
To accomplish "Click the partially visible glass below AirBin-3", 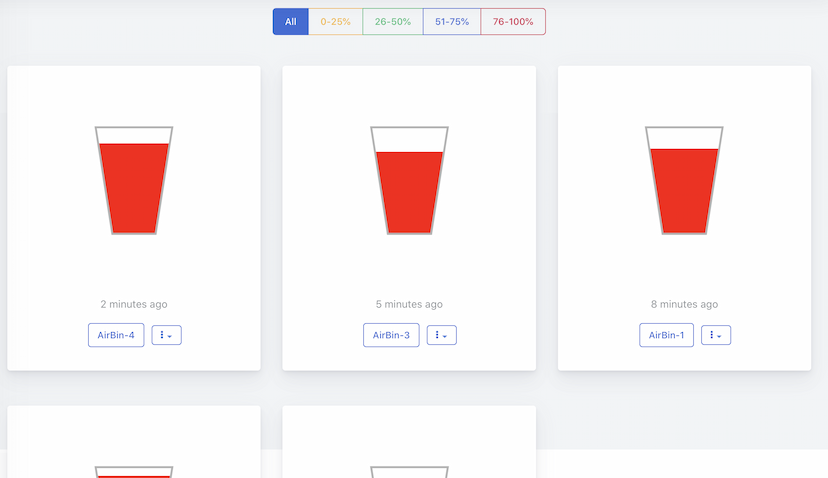I will point(409,471).
